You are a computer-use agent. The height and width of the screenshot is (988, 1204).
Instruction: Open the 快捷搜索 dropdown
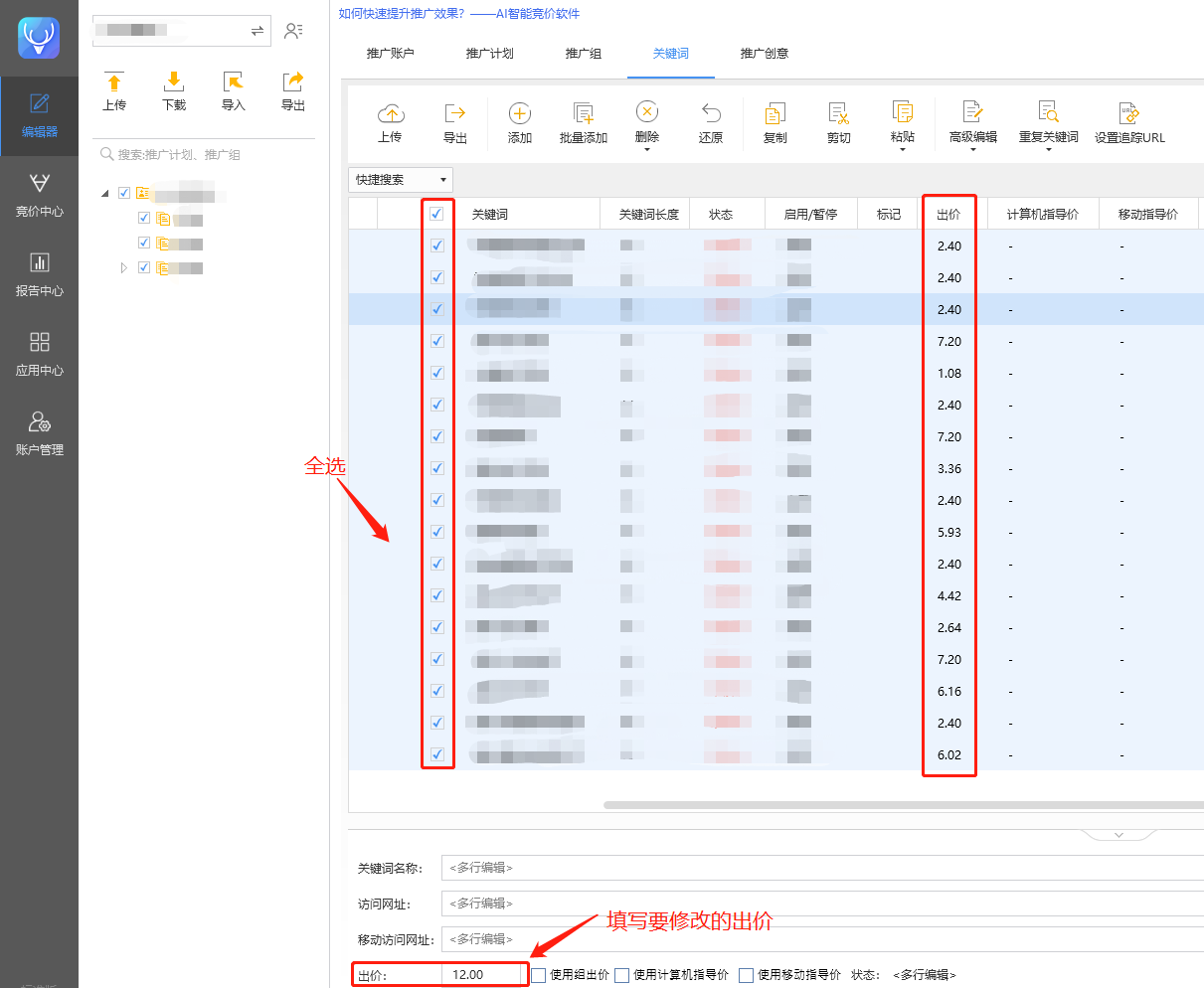click(x=401, y=180)
